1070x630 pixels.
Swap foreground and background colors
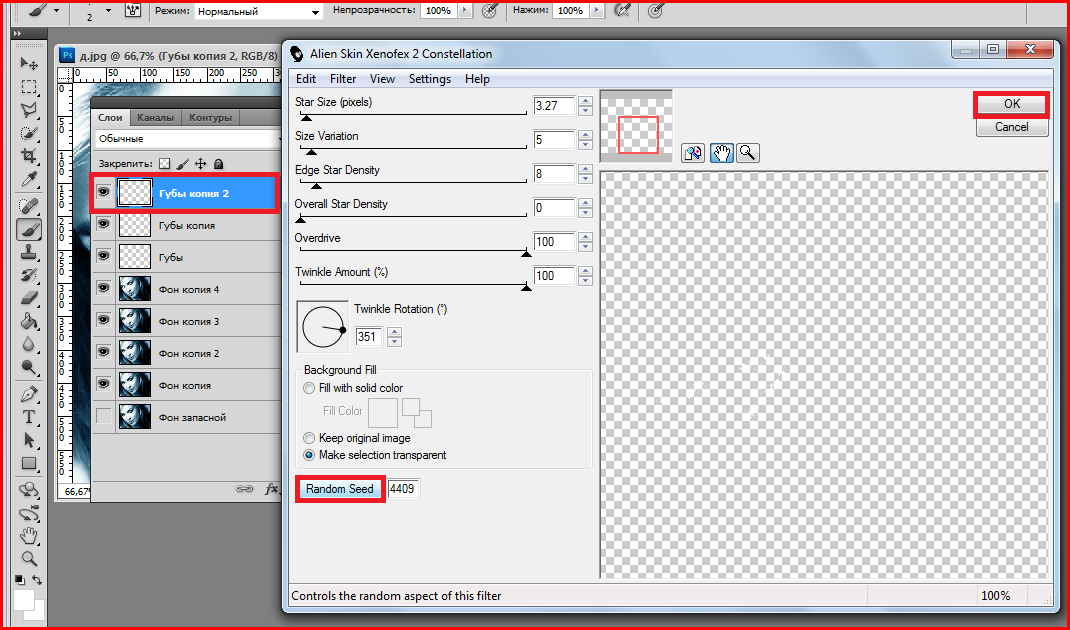[x=37, y=580]
